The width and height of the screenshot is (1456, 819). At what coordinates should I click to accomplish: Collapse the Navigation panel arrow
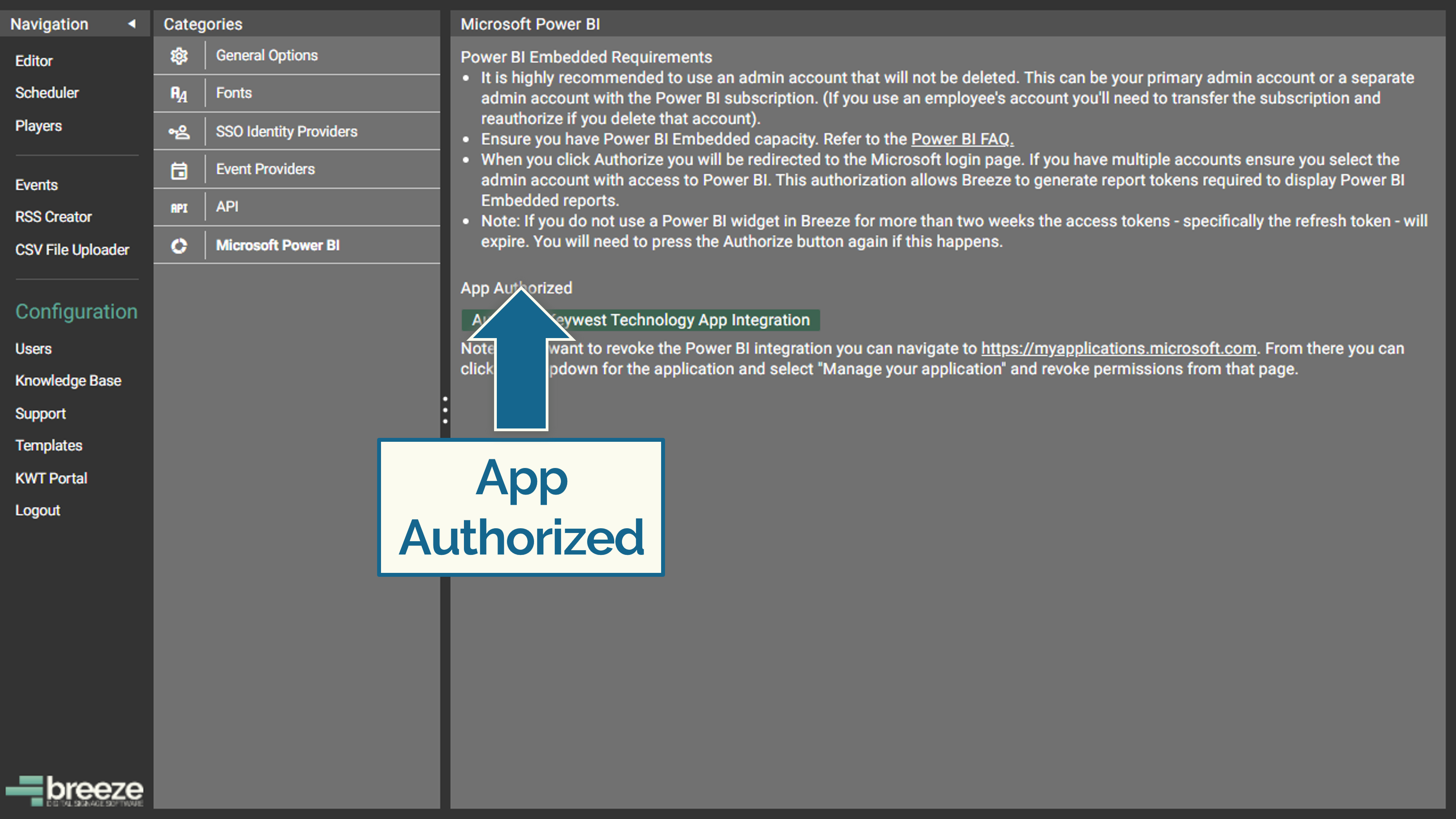(132, 24)
